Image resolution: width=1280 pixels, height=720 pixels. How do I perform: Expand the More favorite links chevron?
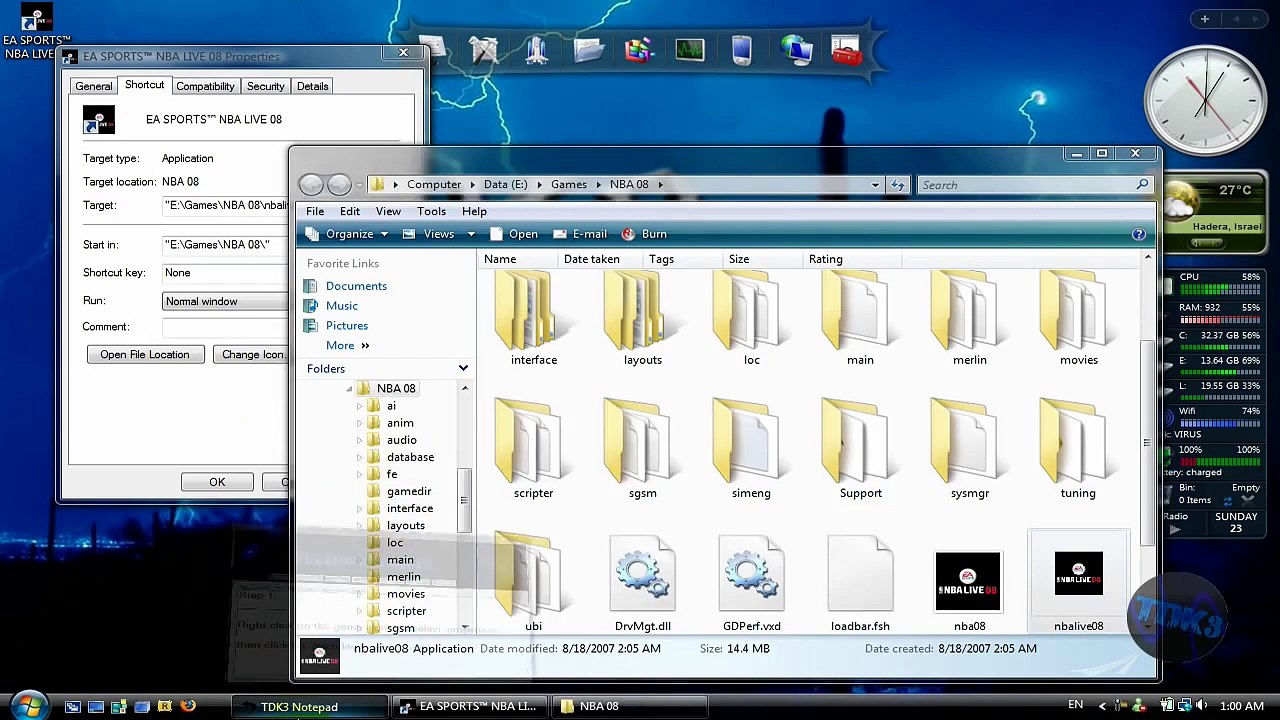point(365,346)
